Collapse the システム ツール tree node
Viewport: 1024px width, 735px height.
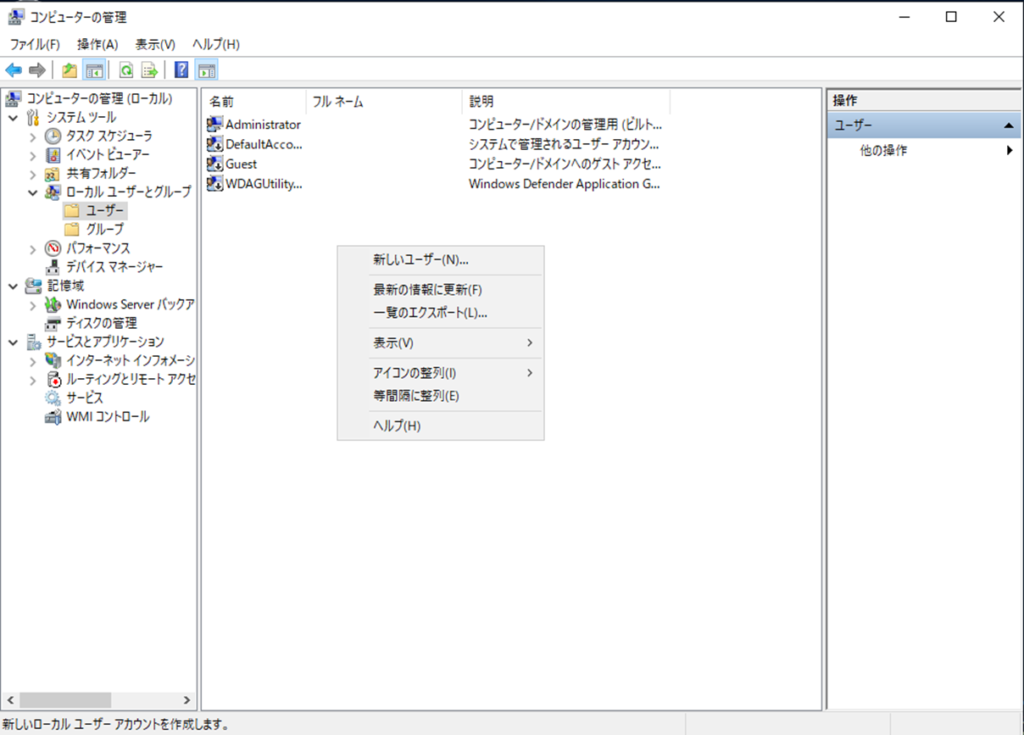click(14, 118)
